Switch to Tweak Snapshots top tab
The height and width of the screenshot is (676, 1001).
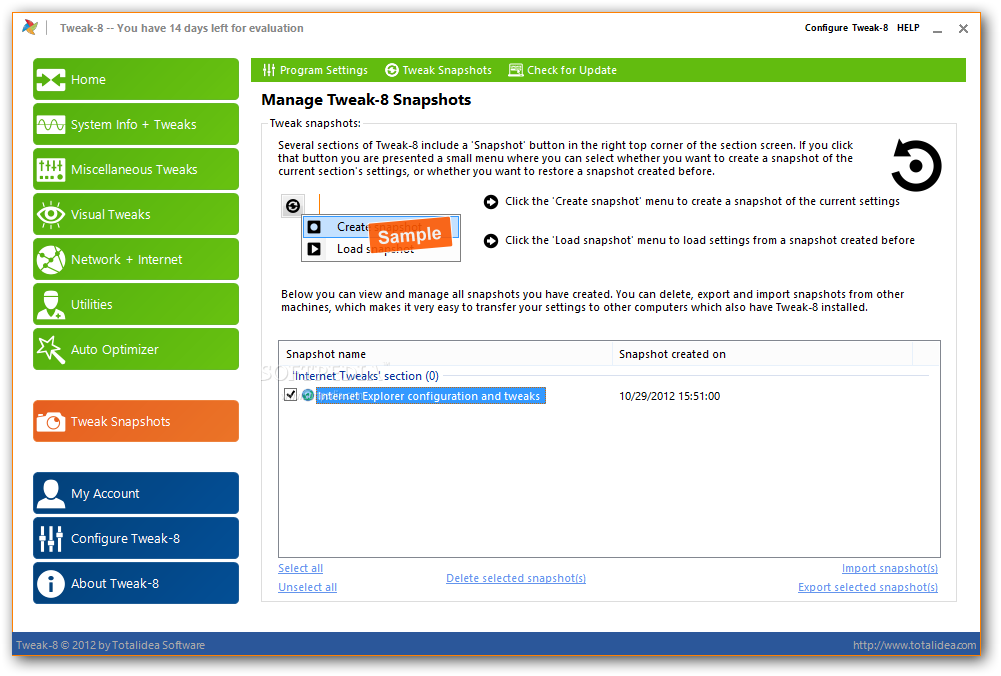click(x=439, y=70)
